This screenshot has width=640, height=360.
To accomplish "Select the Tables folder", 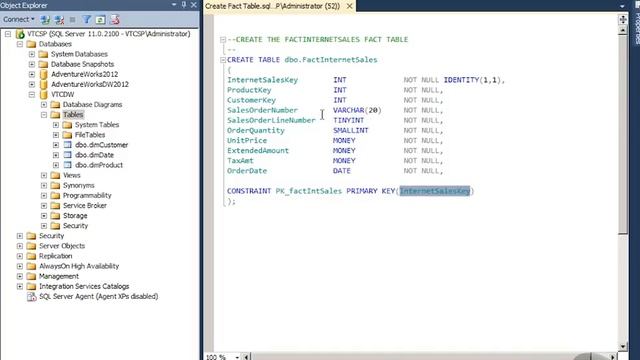I will click(73, 115).
